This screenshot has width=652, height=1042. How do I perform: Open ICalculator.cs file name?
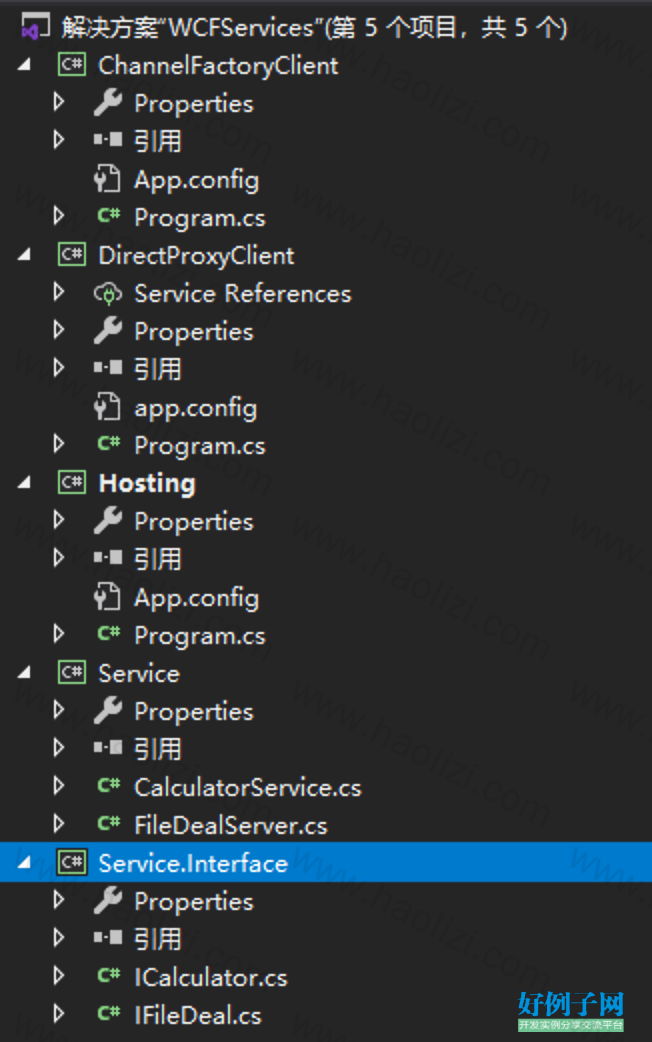(211, 978)
